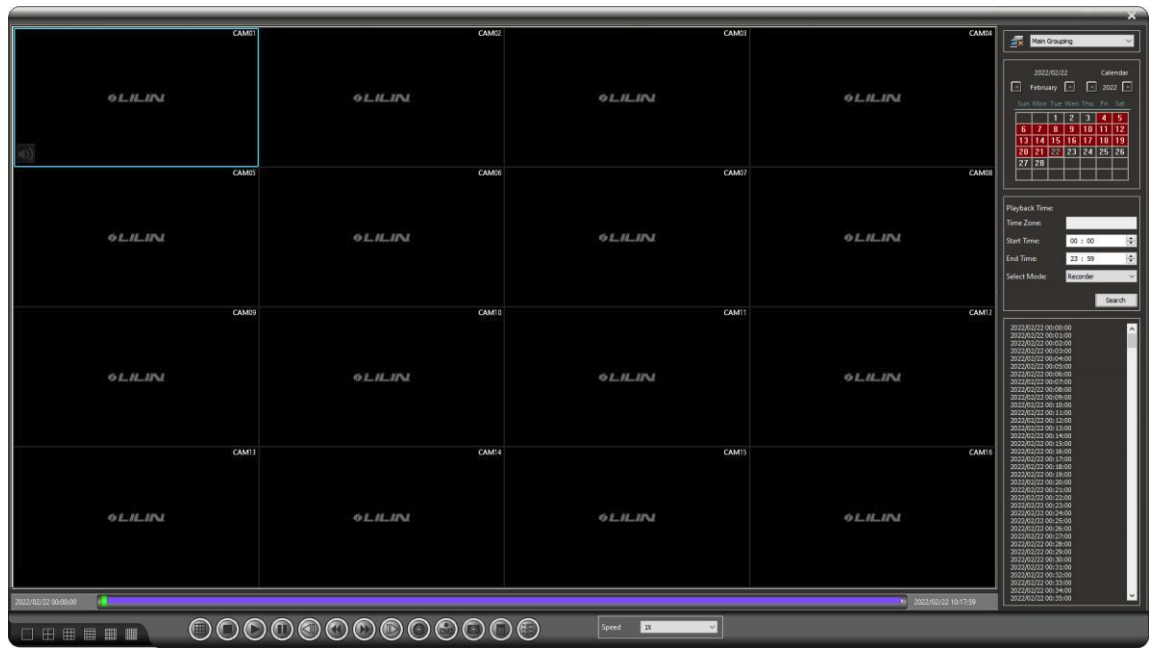Adjust the End Time spinner arrows
Screen dimensions: 1161x656
pos(1131,258)
